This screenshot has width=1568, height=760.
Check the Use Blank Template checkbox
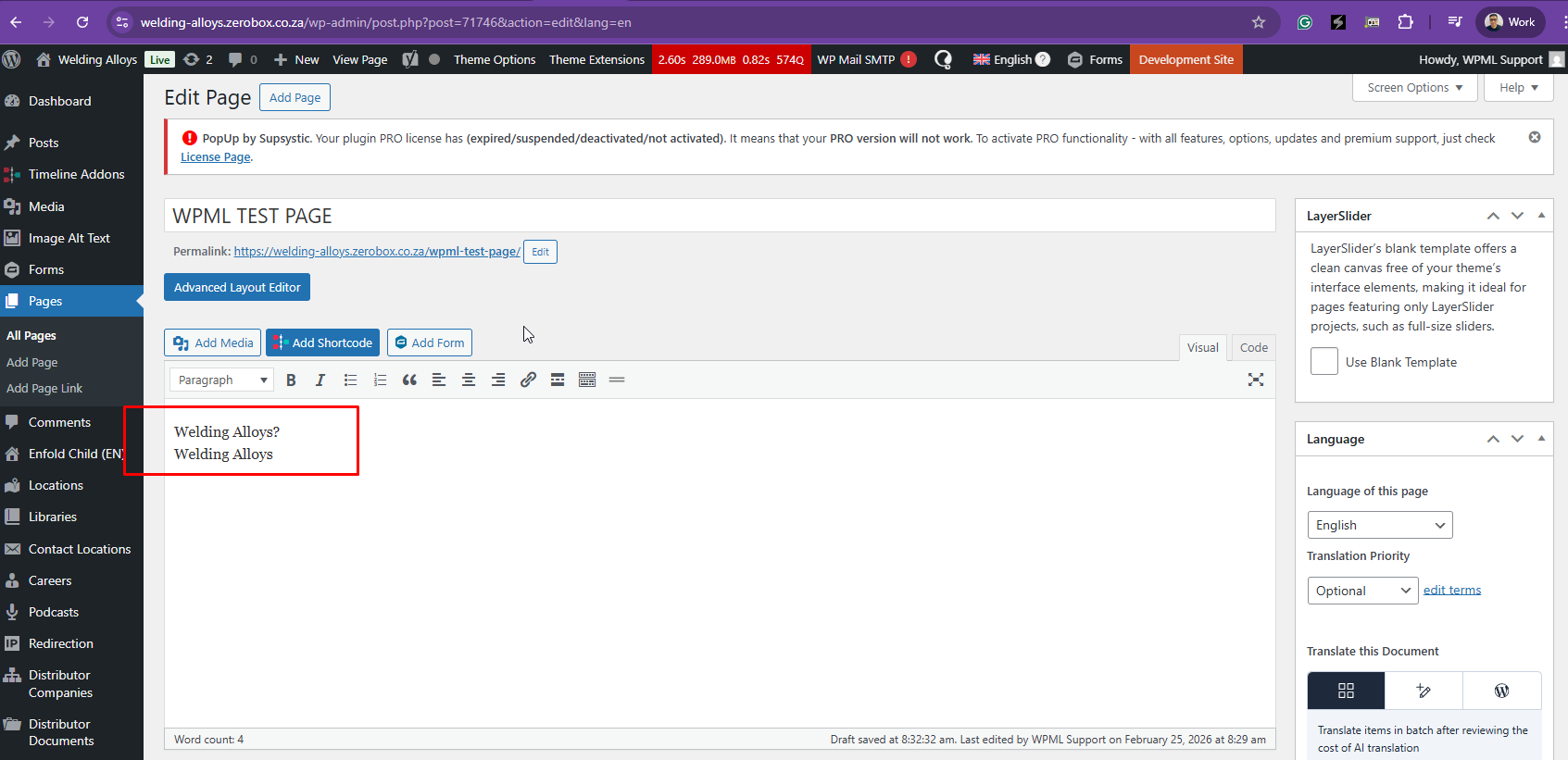[x=1324, y=361]
